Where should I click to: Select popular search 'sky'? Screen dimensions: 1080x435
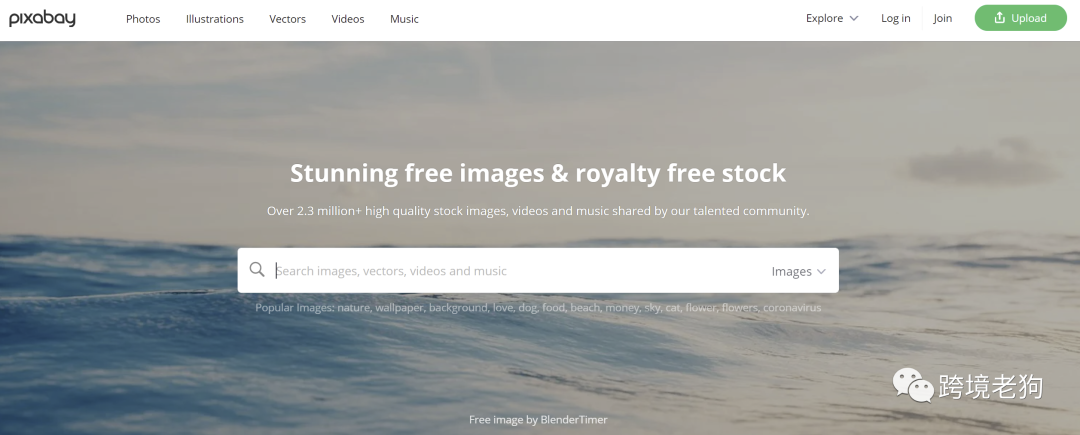click(x=652, y=308)
